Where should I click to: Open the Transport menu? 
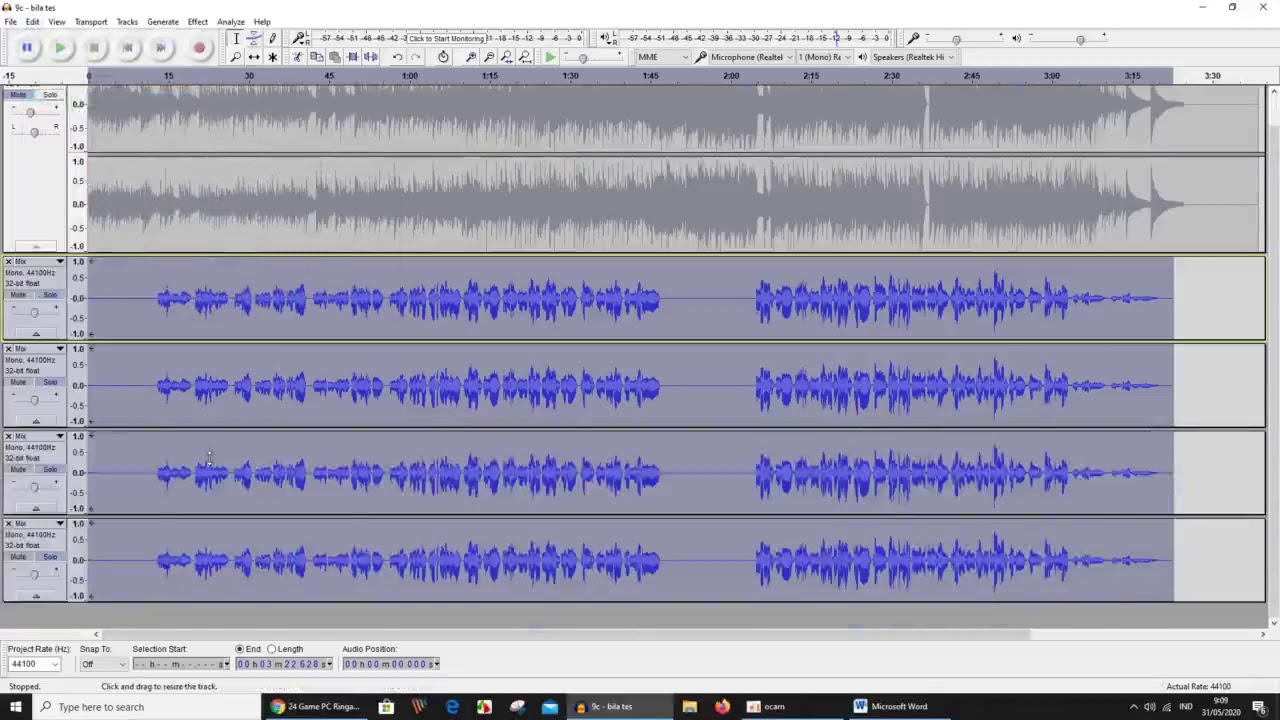91,22
